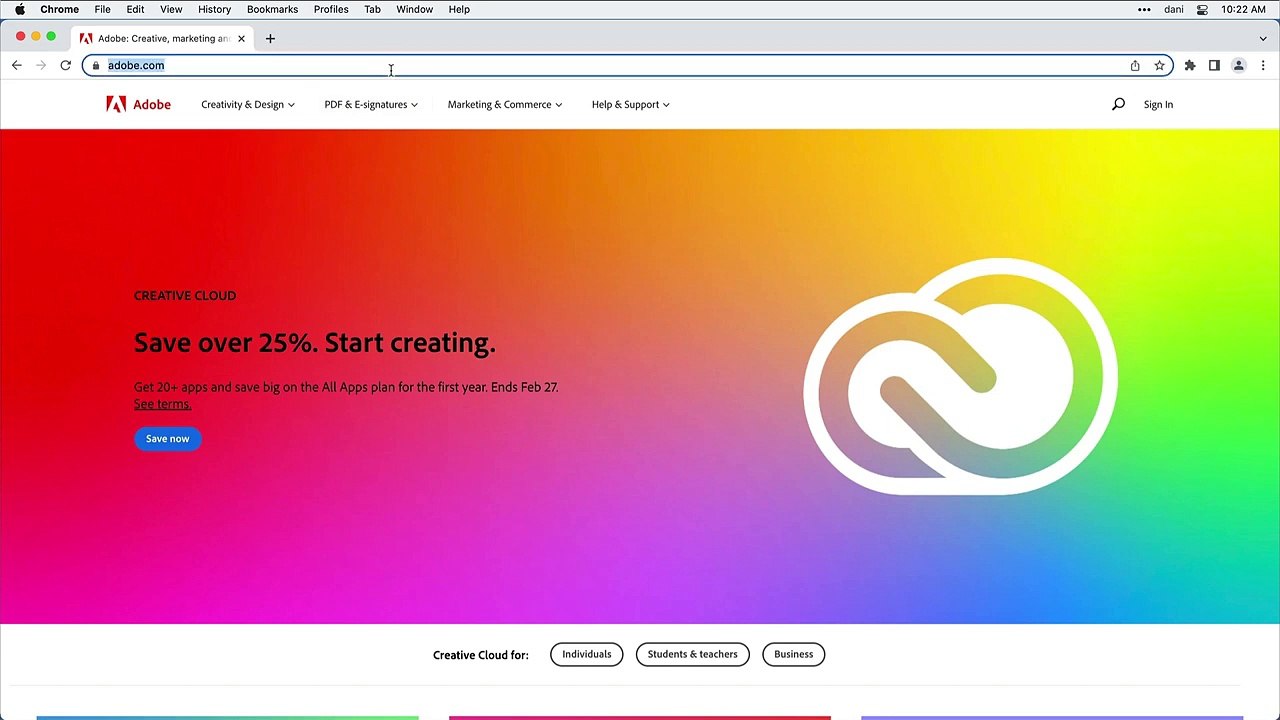Viewport: 1280px width, 720px height.
Task: Open the Window menu
Action: click(414, 9)
